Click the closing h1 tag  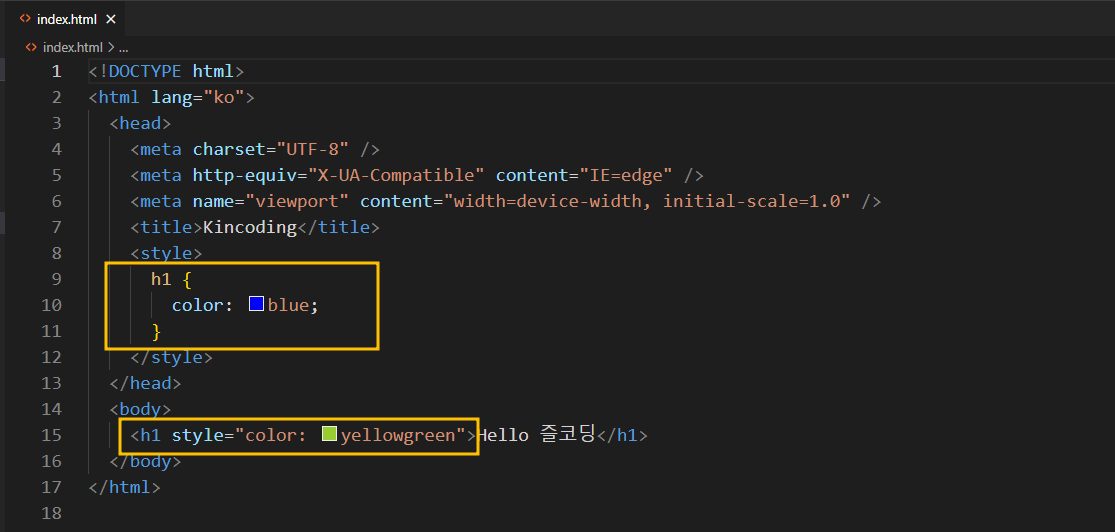(621, 435)
